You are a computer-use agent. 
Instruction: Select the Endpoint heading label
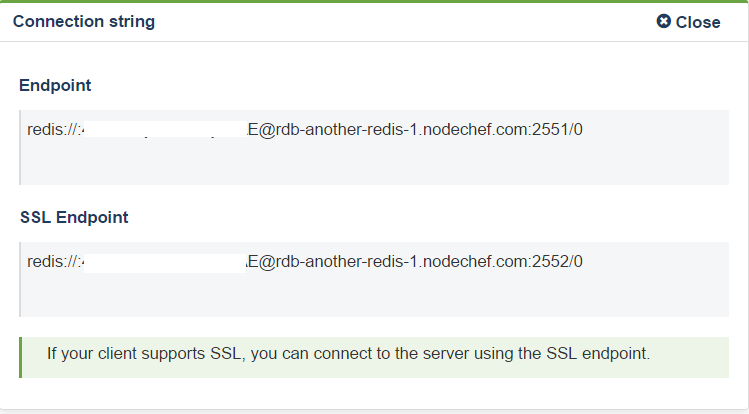tap(55, 86)
